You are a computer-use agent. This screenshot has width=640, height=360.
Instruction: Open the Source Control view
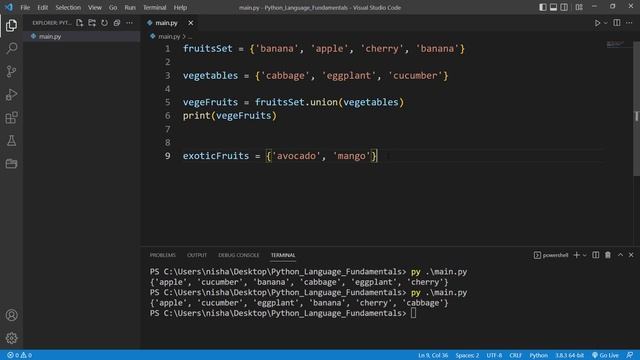point(11,71)
